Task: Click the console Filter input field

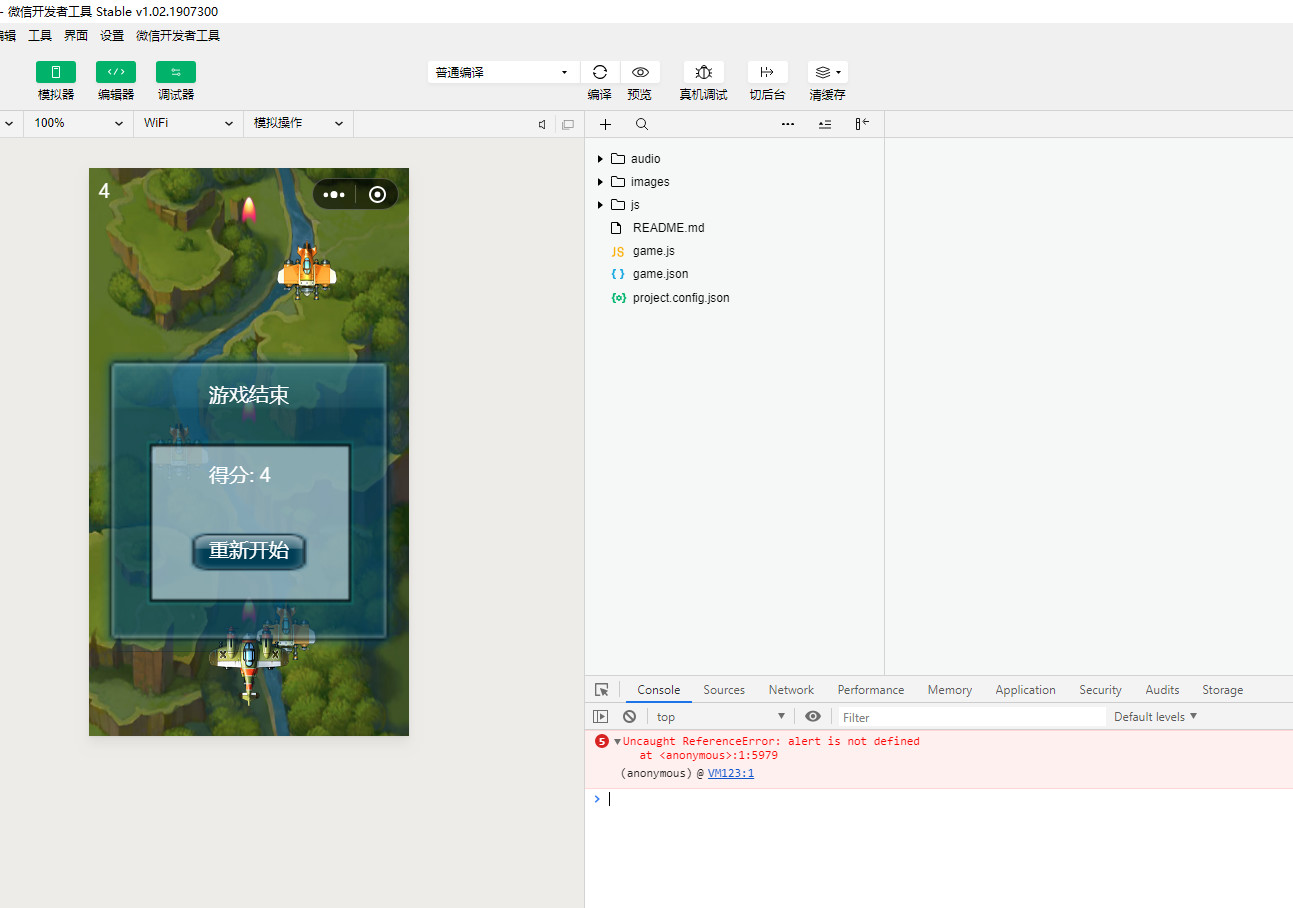Action: (x=970, y=717)
